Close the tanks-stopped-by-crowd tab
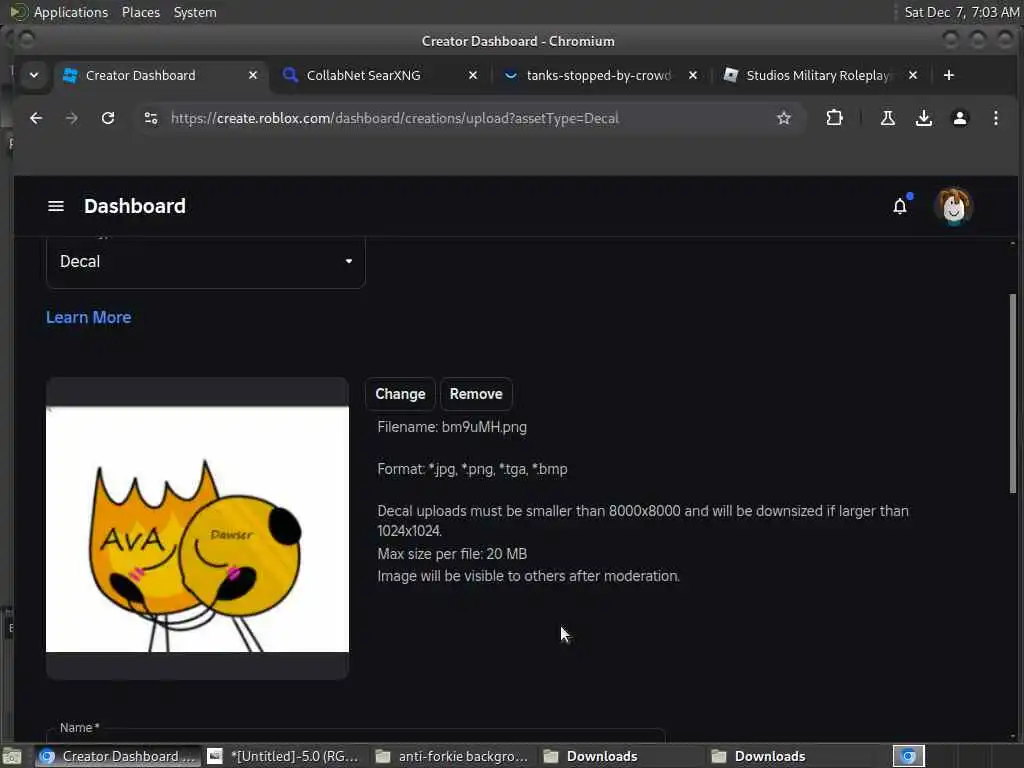 693,75
